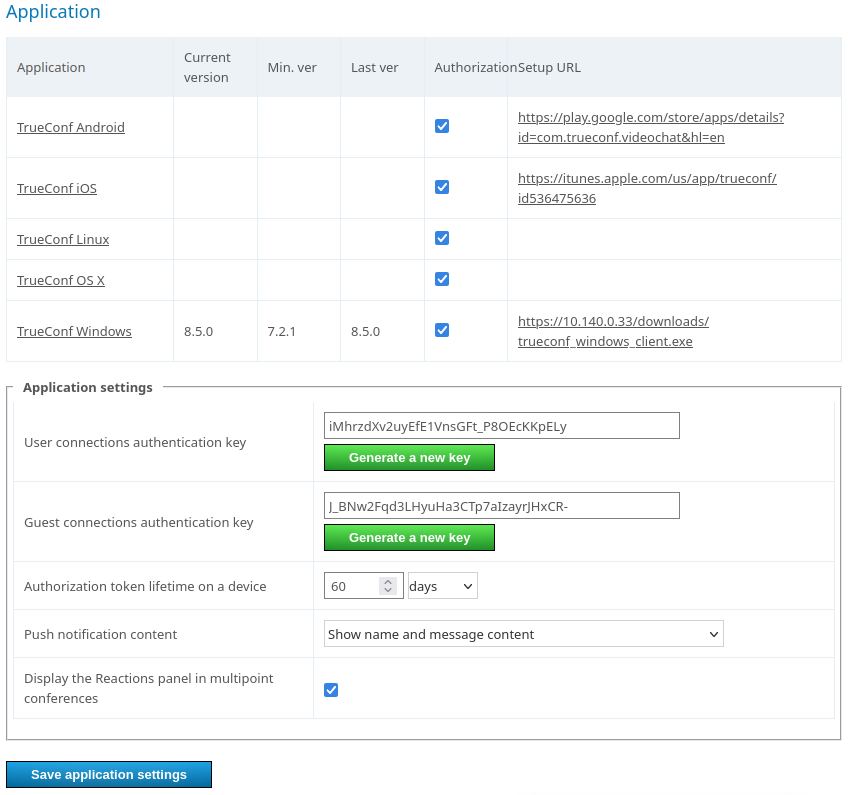848x795 pixels.
Task: Open the days unit dropdown
Action: tap(442, 586)
